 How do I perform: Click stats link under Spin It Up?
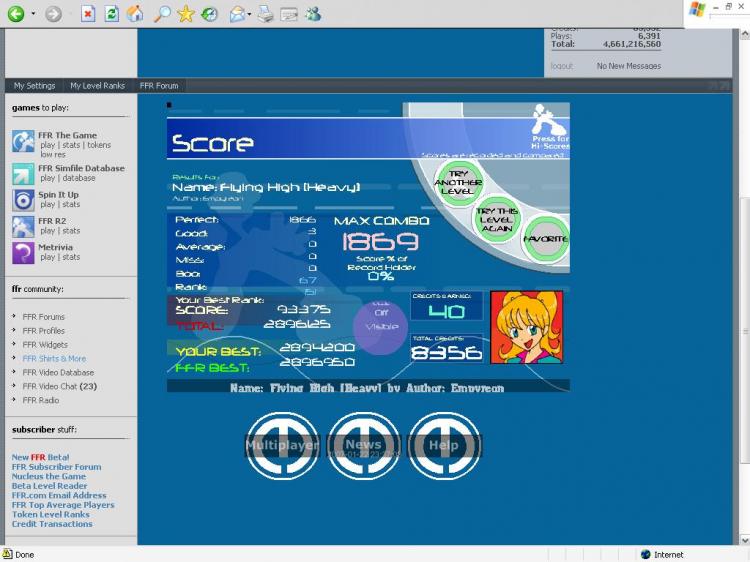[71, 204]
